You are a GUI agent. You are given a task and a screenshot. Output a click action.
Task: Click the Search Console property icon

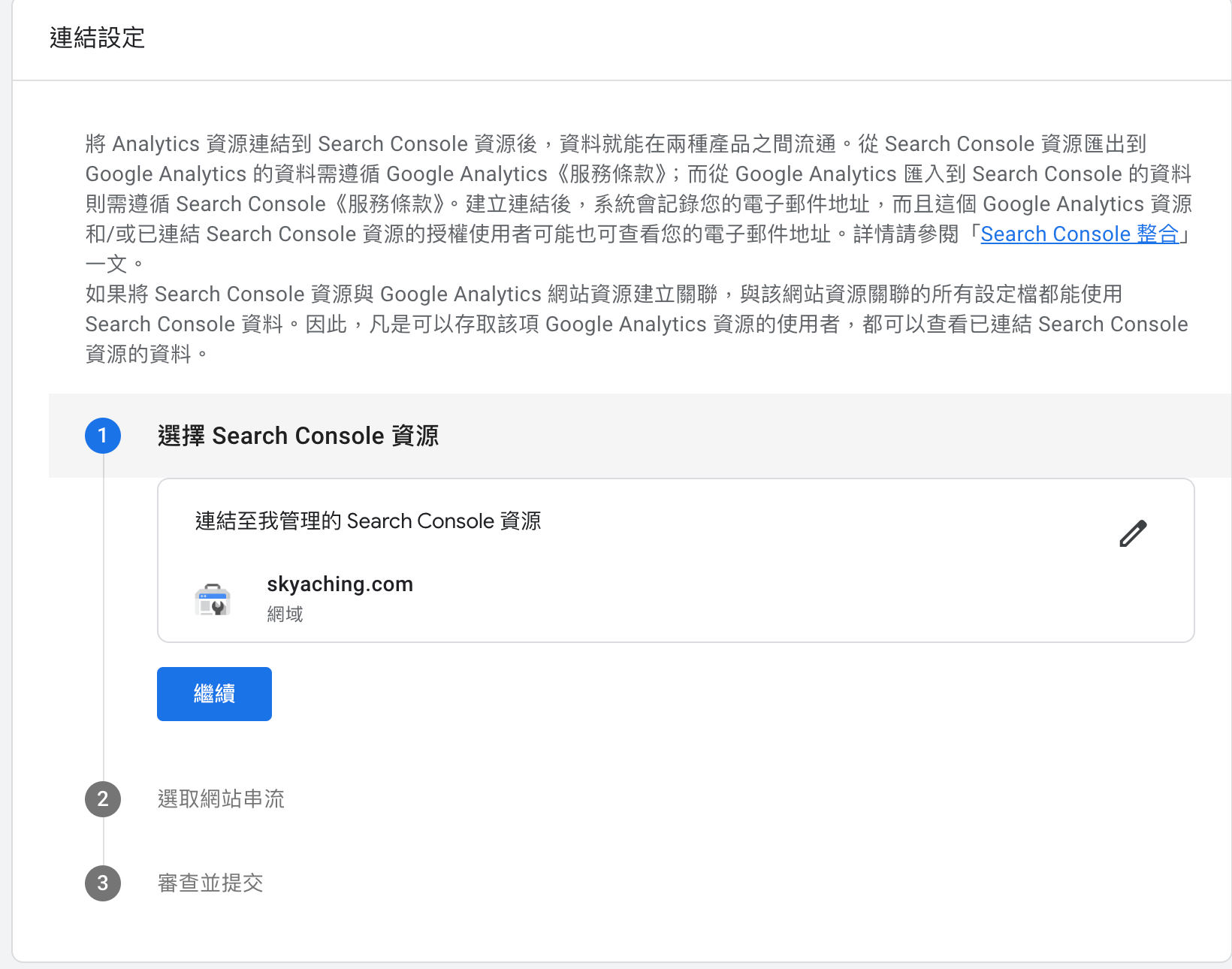[213, 600]
